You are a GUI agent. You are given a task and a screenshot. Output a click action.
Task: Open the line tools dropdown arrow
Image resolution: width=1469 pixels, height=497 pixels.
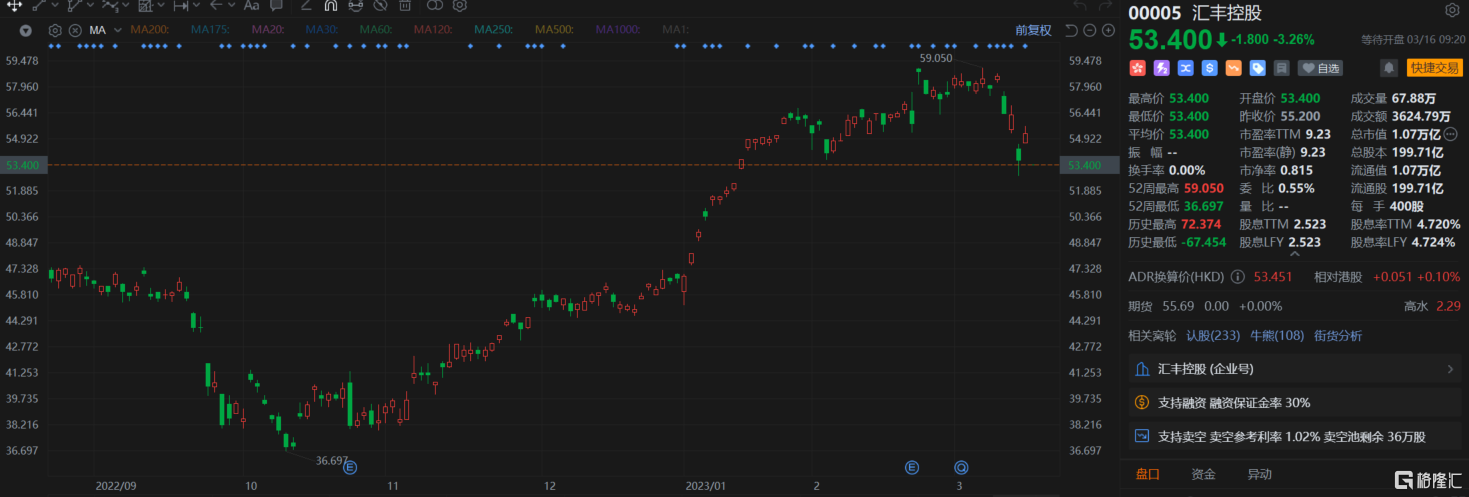pos(55,6)
